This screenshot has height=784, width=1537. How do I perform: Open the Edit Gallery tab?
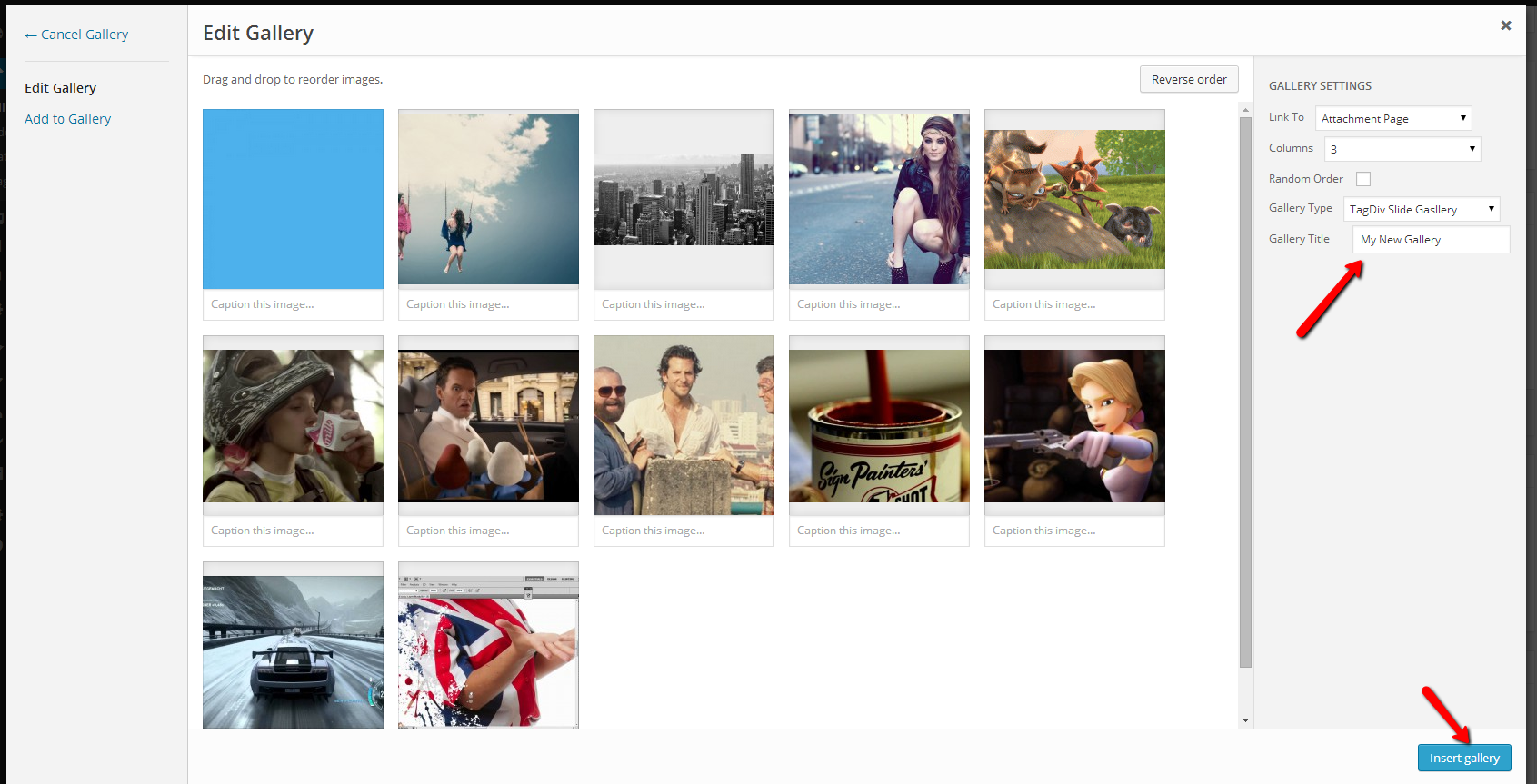(x=60, y=88)
